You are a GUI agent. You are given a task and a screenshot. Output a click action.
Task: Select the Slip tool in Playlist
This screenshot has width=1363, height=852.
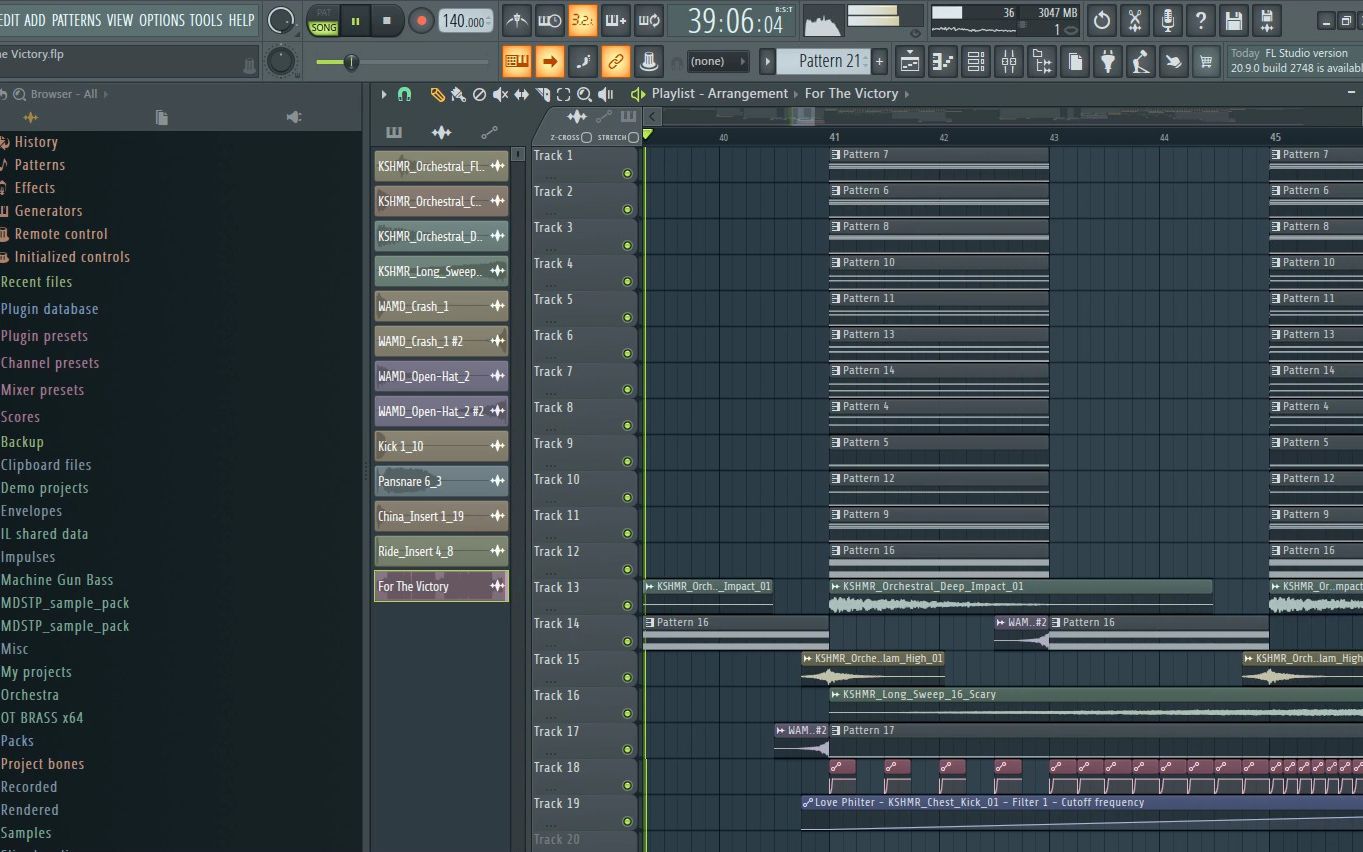(x=521, y=94)
